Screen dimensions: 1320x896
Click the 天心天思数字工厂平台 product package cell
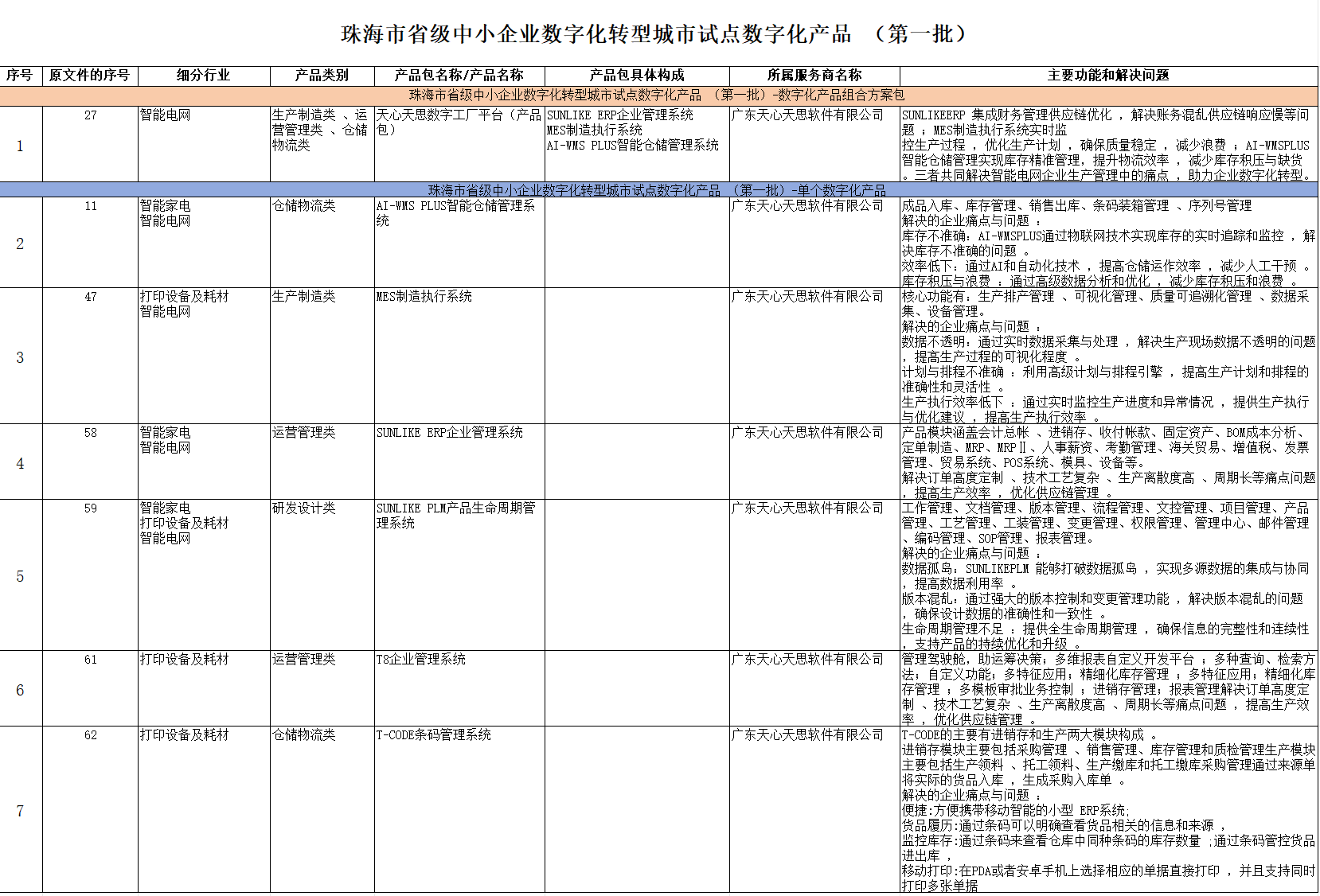tap(459, 144)
